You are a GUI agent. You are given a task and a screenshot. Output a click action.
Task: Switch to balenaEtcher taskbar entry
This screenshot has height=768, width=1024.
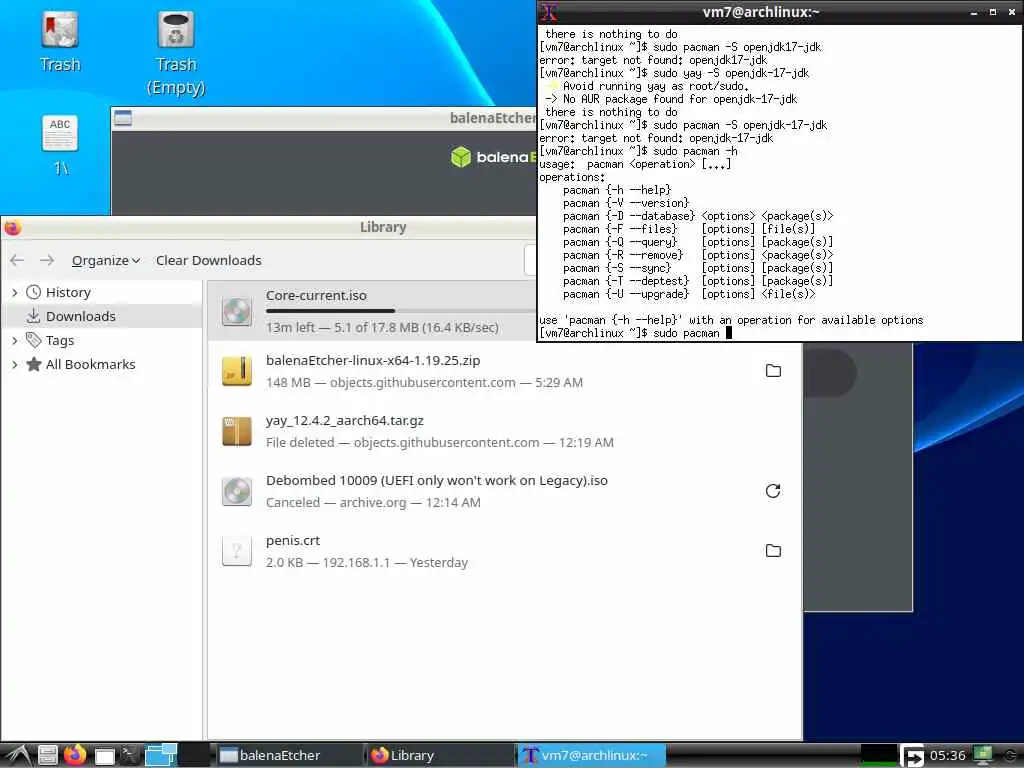pyautogui.click(x=288, y=756)
